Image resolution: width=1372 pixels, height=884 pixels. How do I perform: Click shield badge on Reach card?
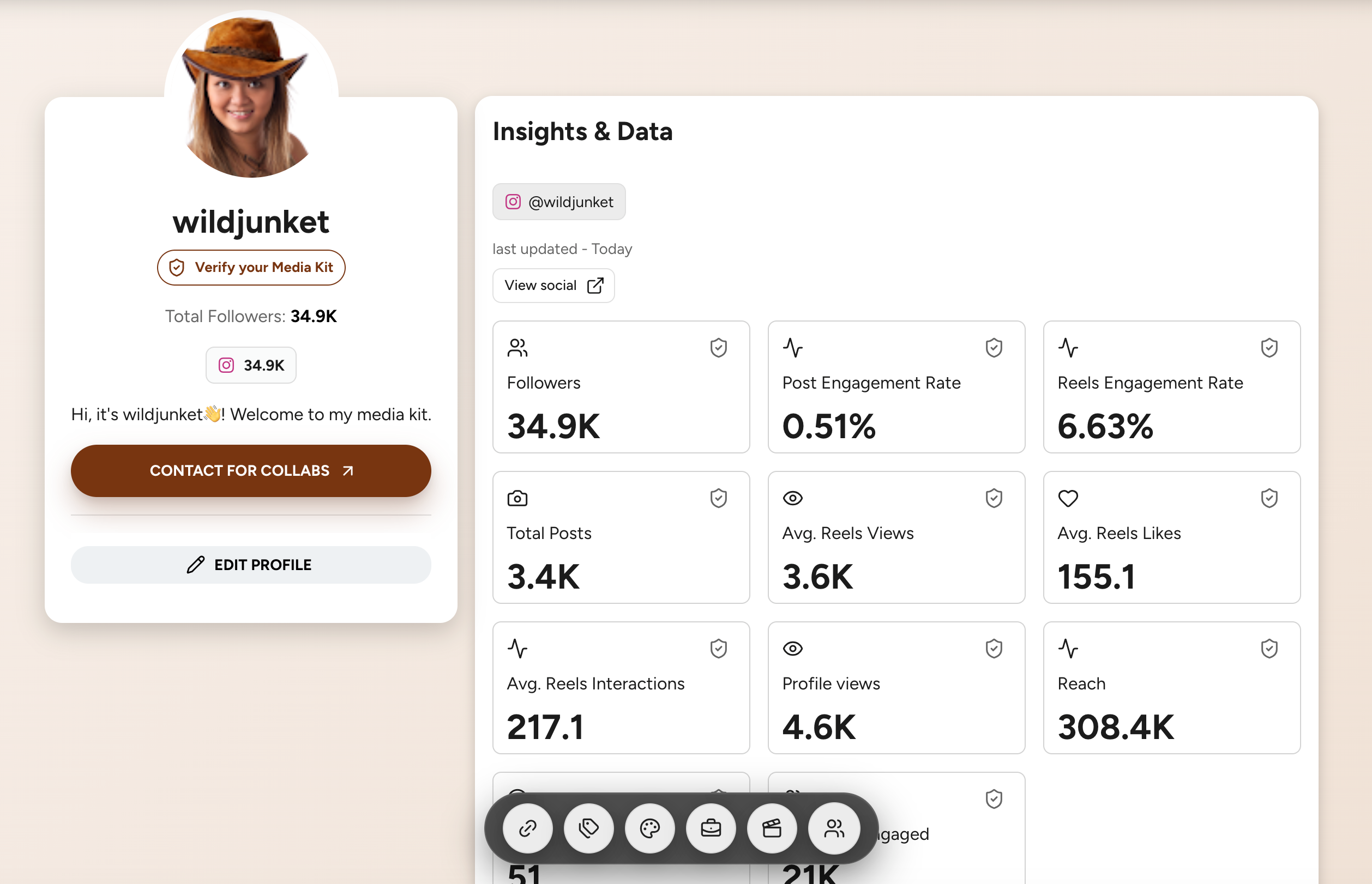tap(1268, 648)
